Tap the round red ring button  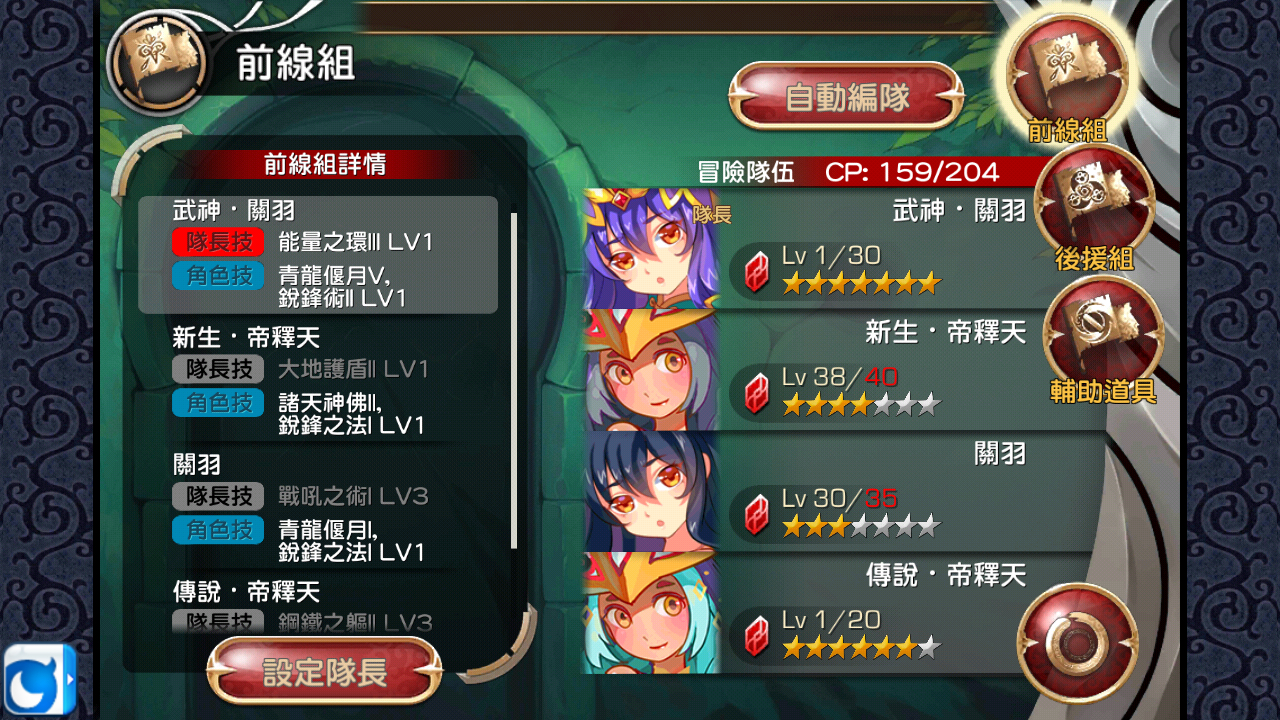click(x=1078, y=640)
